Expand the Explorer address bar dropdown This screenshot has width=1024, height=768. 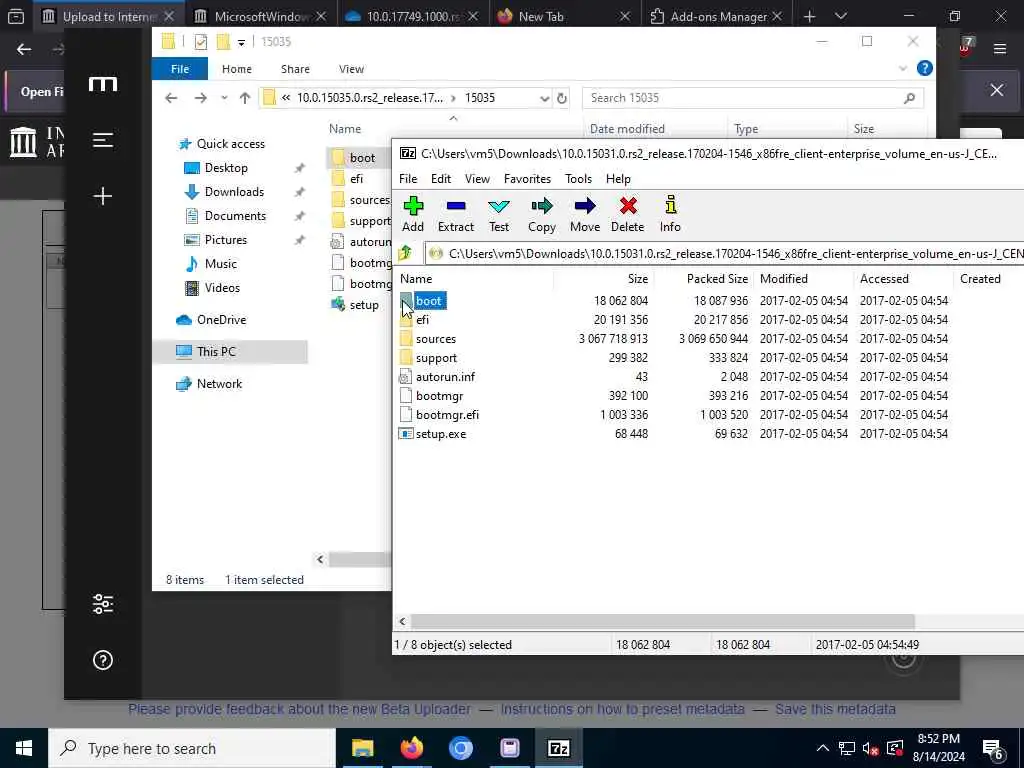[544, 98]
